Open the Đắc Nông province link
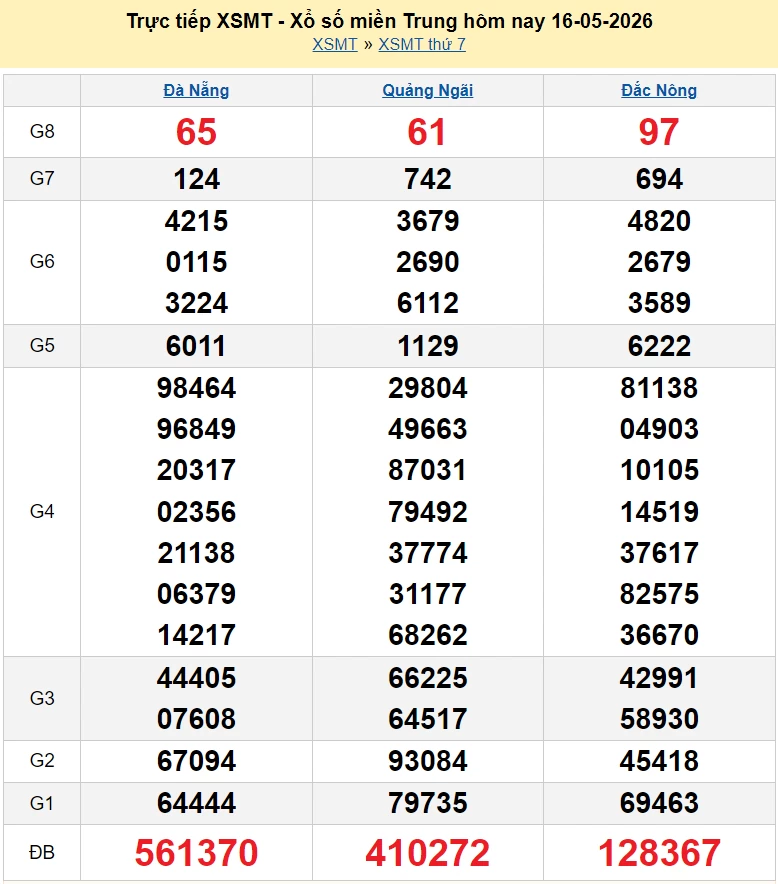This screenshot has width=778, height=884. (x=659, y=90)
